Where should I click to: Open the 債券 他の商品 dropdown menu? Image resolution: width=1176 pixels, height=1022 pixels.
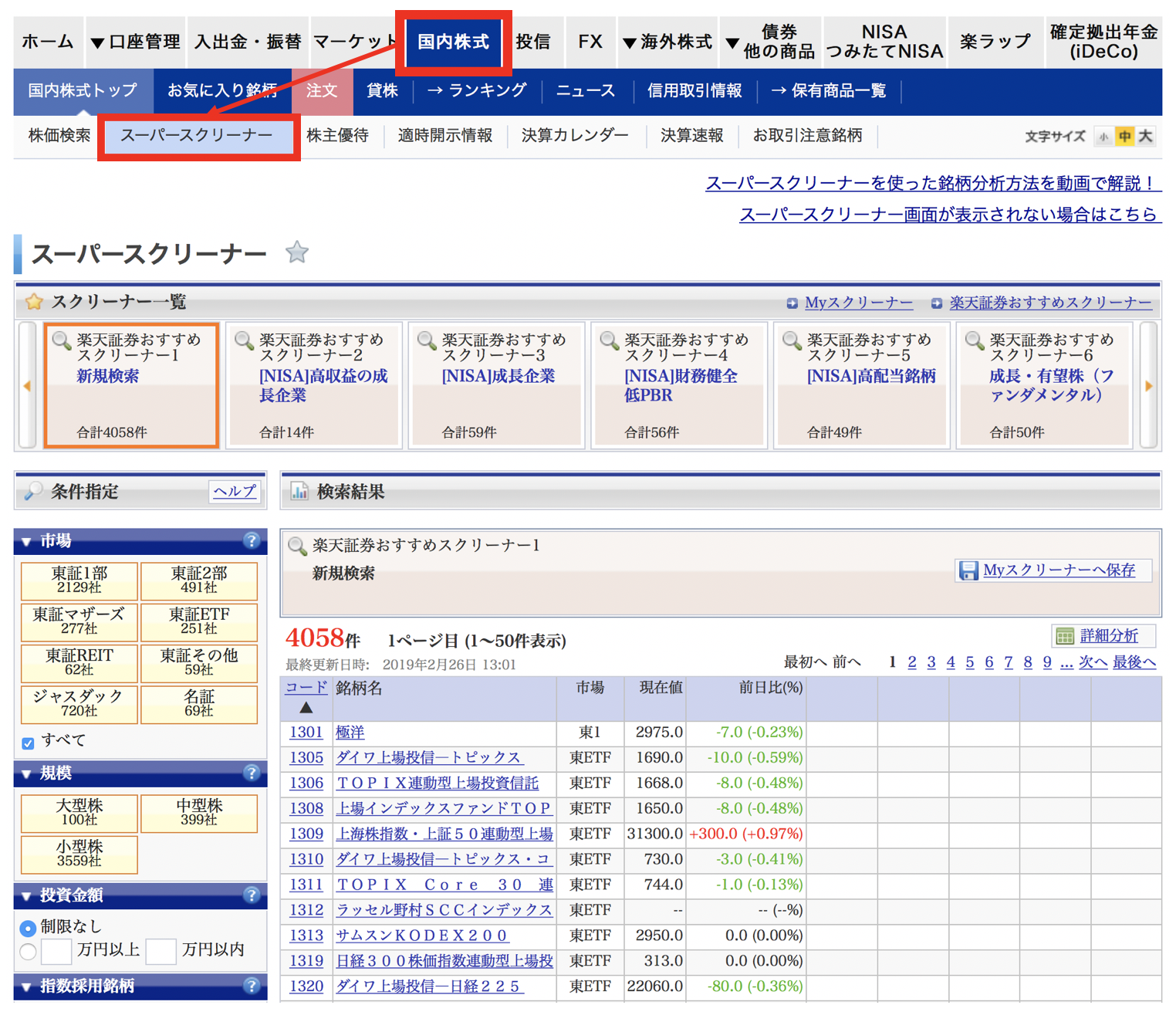770,42
